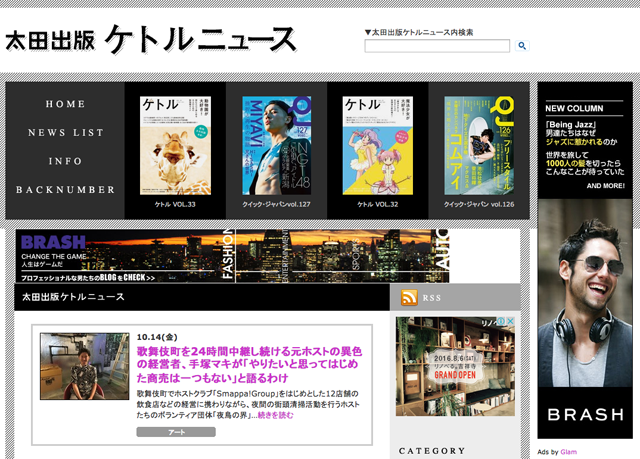This screenshot has height=459, width=640.
Task: Click the 10.14(金) article date
Action: click(157, 337)
